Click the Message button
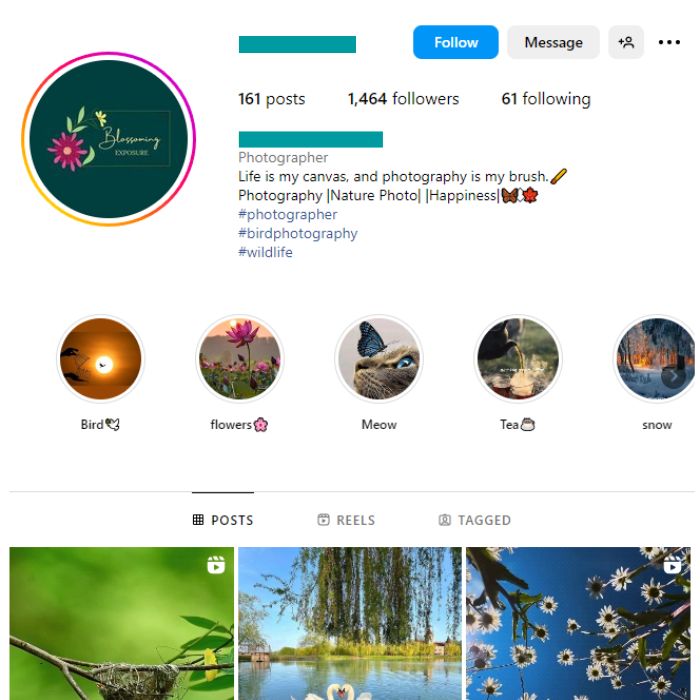 pyautogui.click(x=553, y=42)
